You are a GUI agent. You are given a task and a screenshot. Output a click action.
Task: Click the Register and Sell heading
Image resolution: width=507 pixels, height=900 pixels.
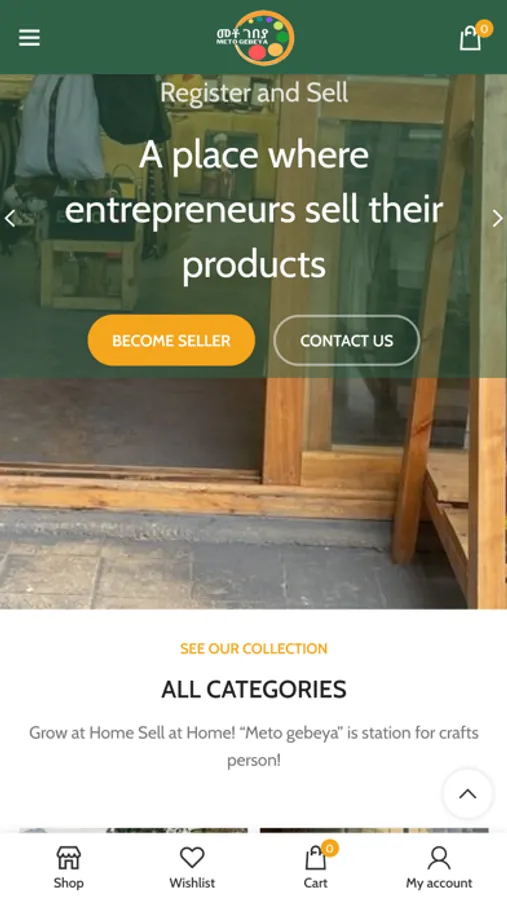coord(254,93)
